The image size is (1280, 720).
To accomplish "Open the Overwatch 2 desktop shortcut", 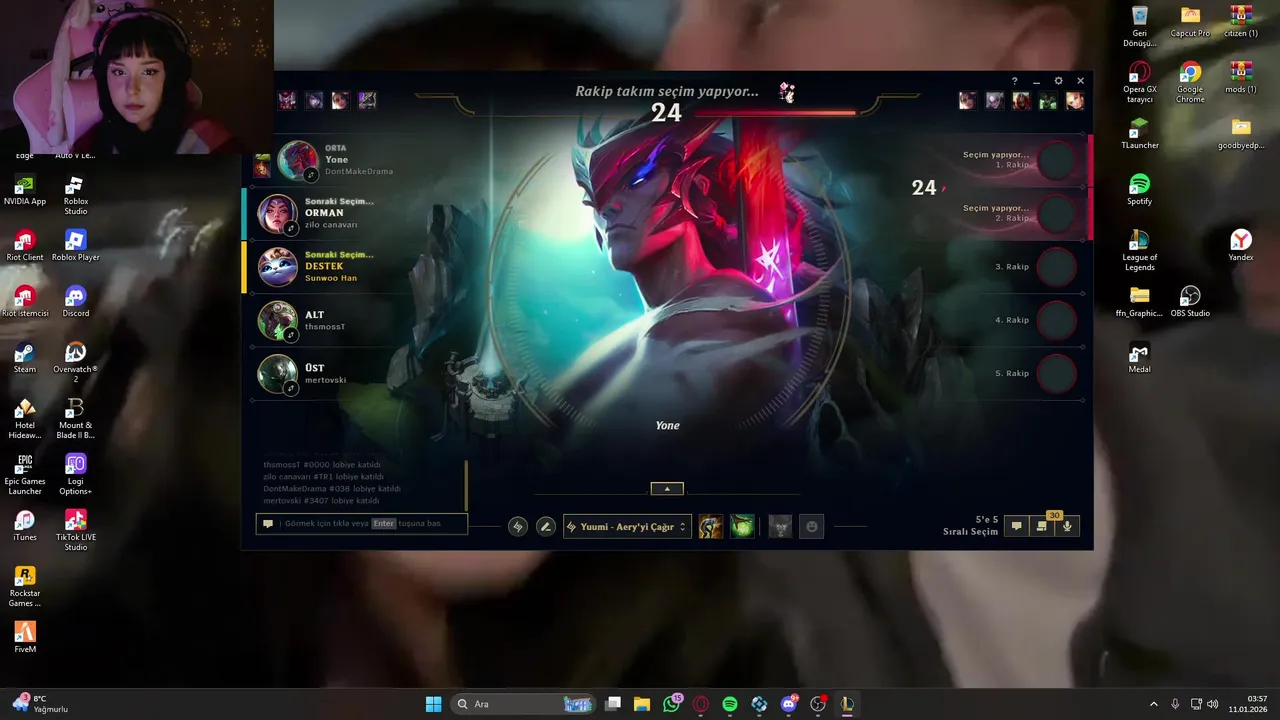I will [x=76, y=363].
